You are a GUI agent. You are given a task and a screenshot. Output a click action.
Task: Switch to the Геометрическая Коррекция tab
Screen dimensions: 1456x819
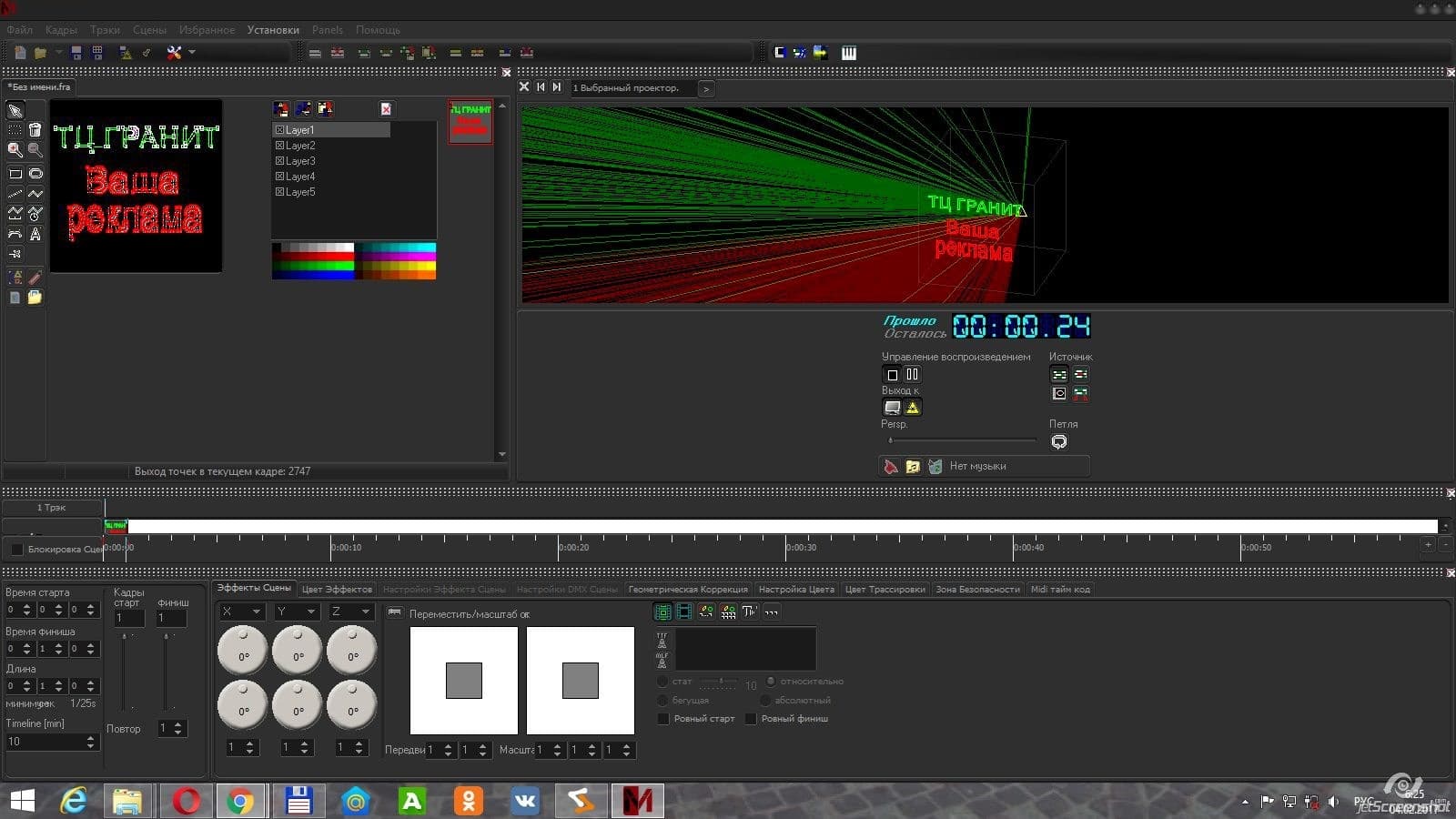click(x=688, y=590)
